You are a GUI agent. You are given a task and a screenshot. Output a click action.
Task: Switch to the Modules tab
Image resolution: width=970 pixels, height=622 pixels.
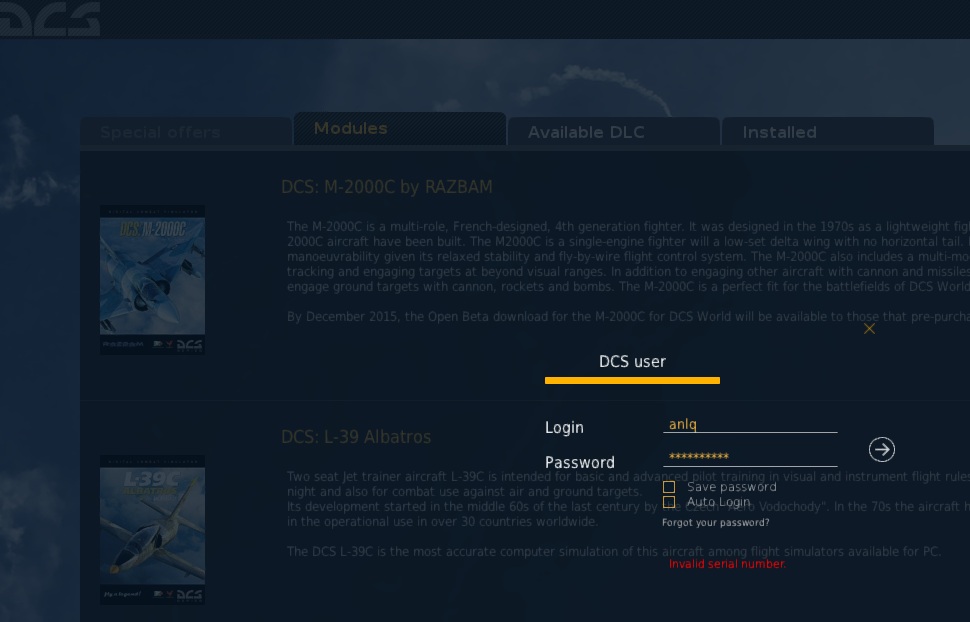click(x=400, y=129)
